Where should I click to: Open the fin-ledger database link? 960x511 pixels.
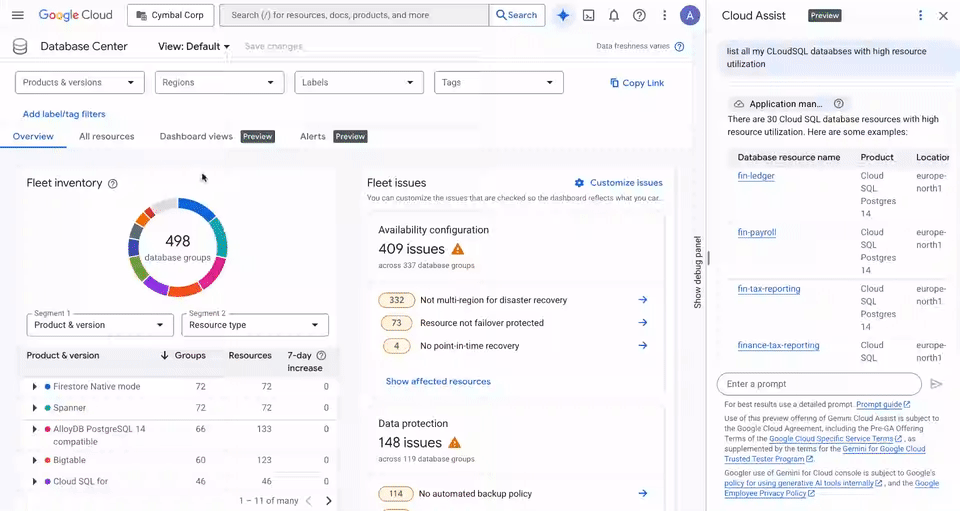tap(756, 176)
